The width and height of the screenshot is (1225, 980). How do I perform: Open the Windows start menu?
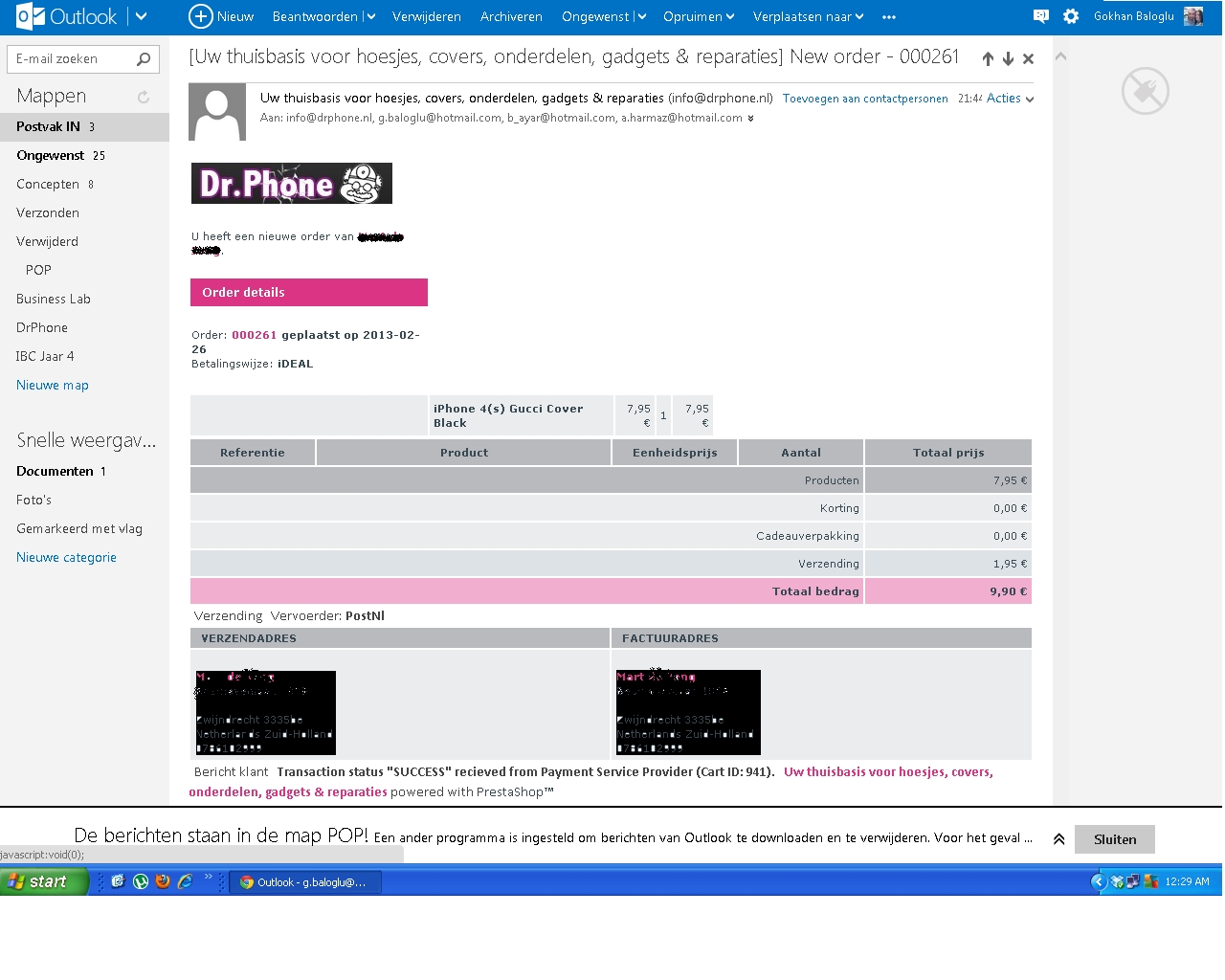(44, 881)
